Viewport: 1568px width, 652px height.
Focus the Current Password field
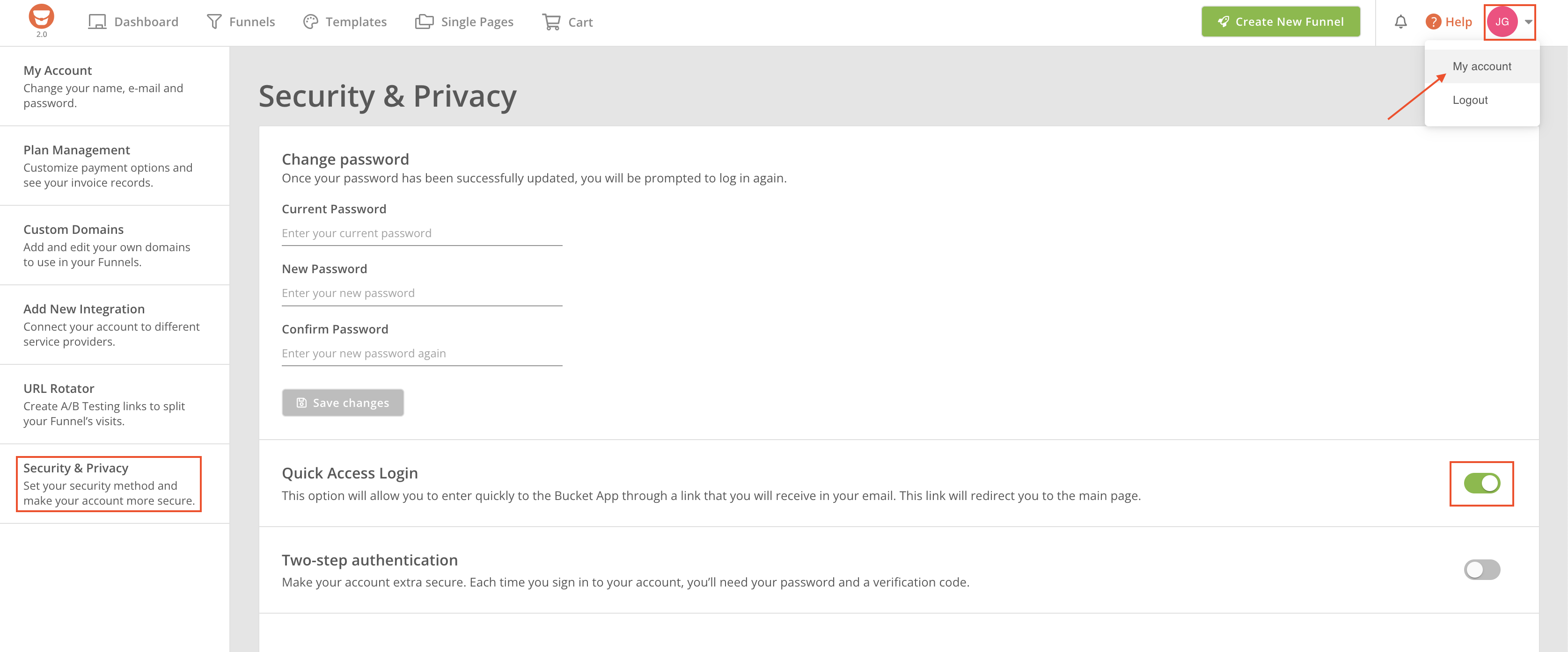(x=421, y=233)
